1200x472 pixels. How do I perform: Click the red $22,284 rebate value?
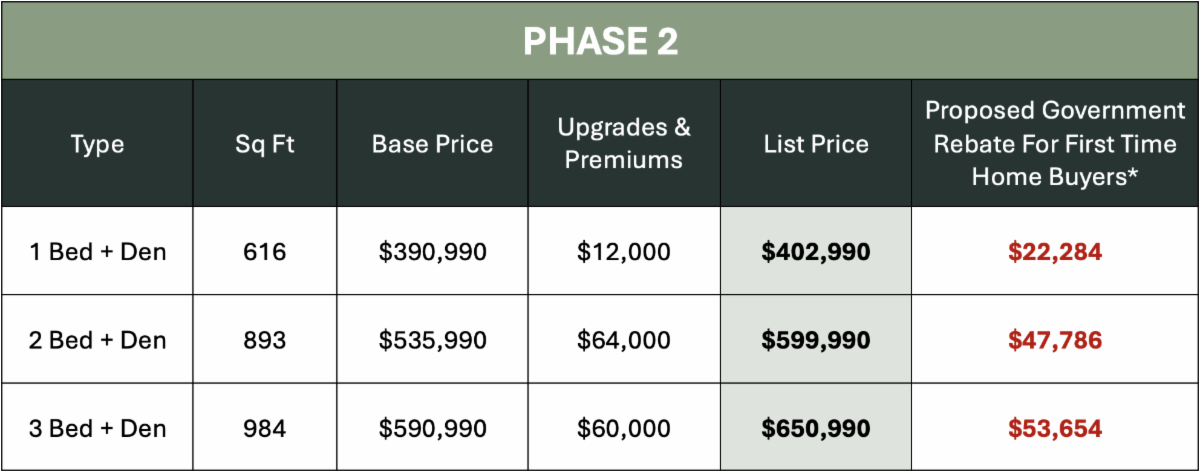pyautogui.click(x=1054, y=252)
